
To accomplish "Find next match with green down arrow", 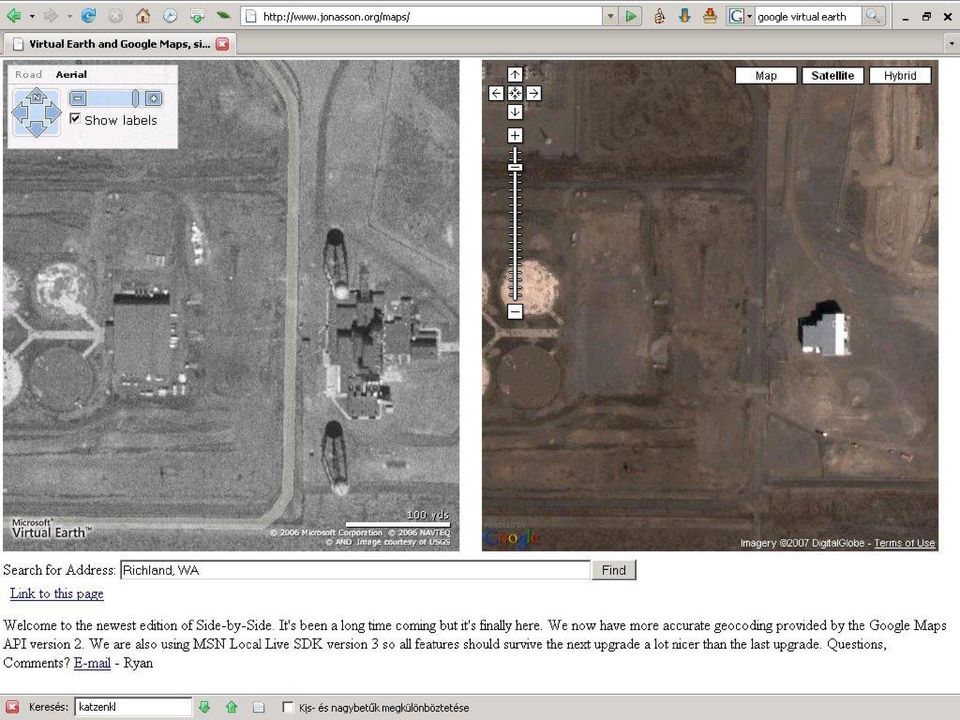I will tap(204, 707).
